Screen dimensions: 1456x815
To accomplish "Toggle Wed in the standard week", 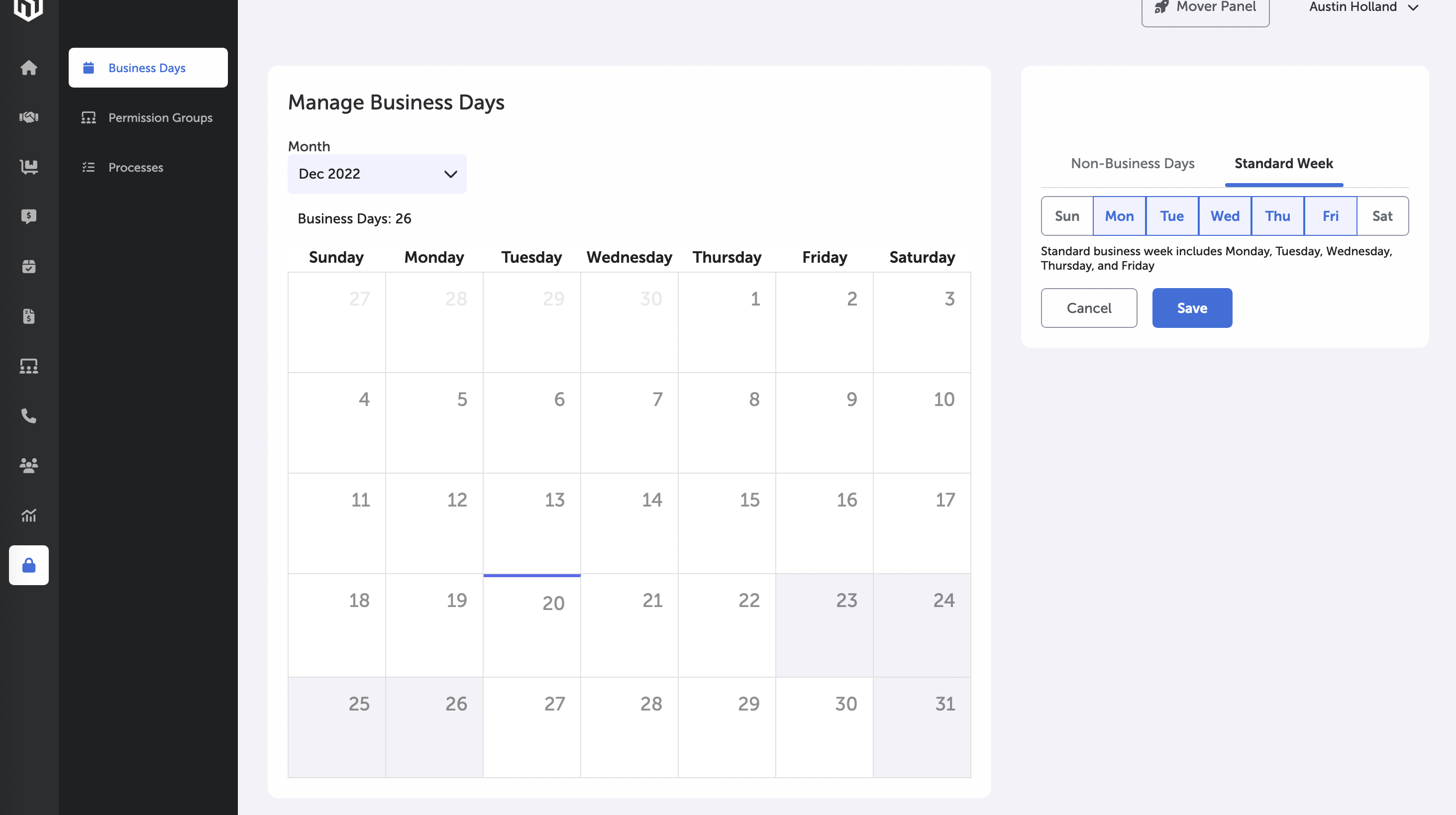I will pyautogui.click(x=1225, y=216).
